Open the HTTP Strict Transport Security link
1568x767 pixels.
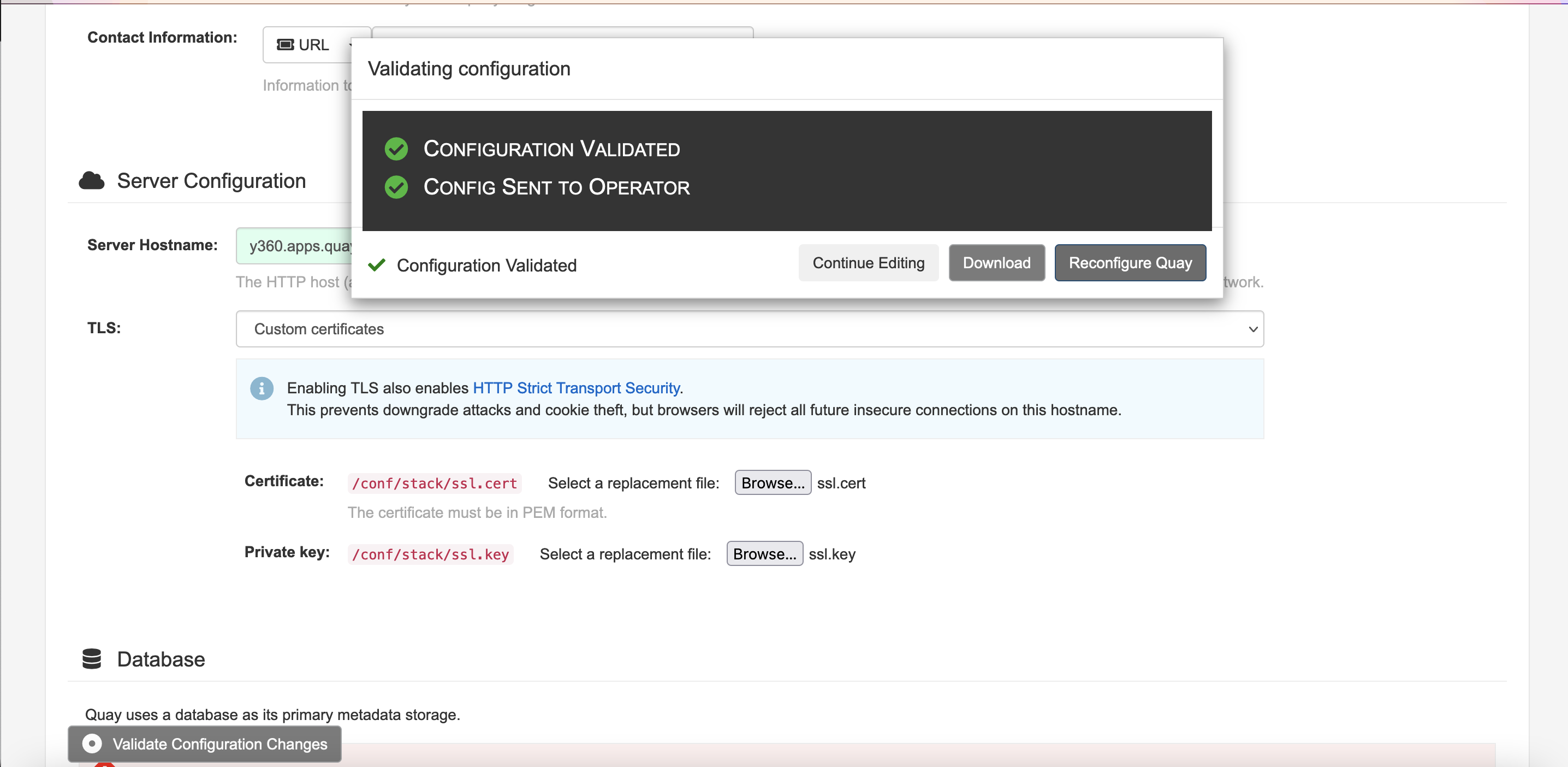[576, 388]
